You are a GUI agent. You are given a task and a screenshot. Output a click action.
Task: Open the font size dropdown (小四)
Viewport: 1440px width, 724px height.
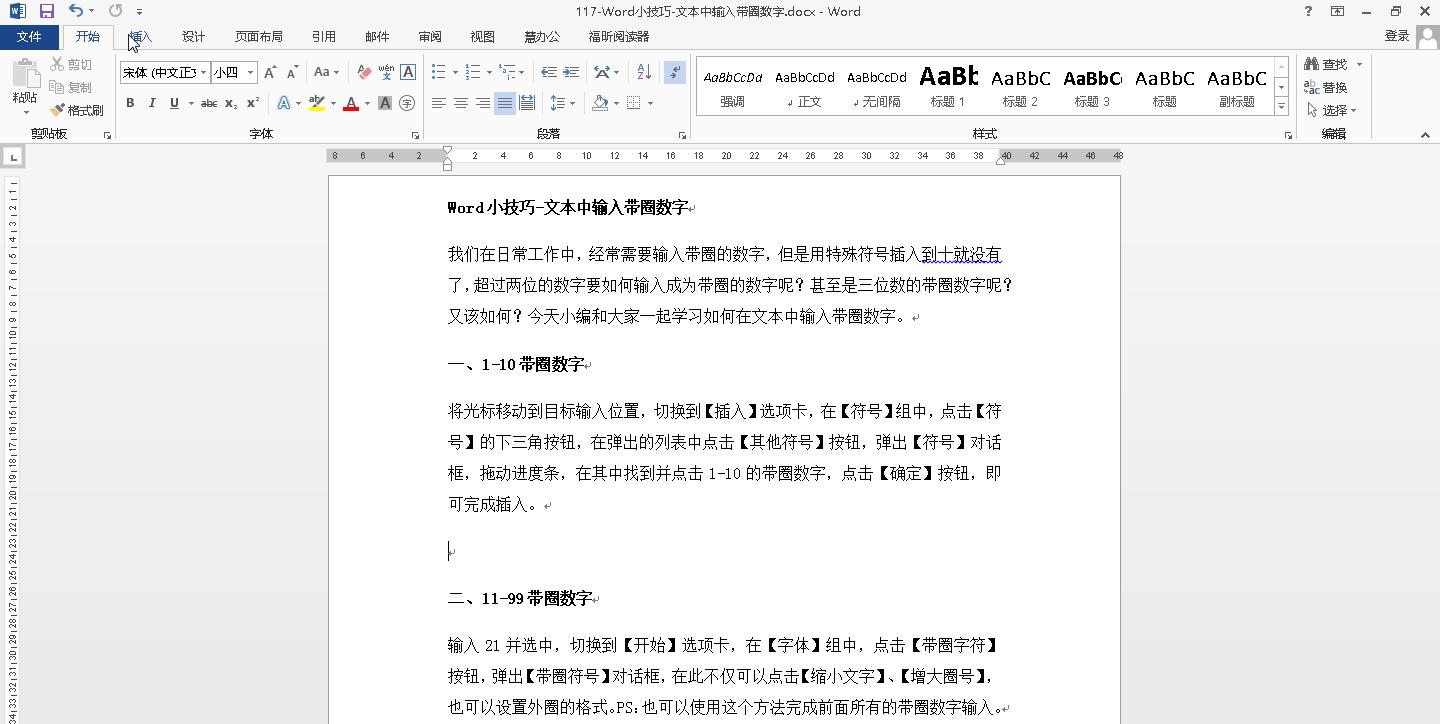(x=250, y=72)
